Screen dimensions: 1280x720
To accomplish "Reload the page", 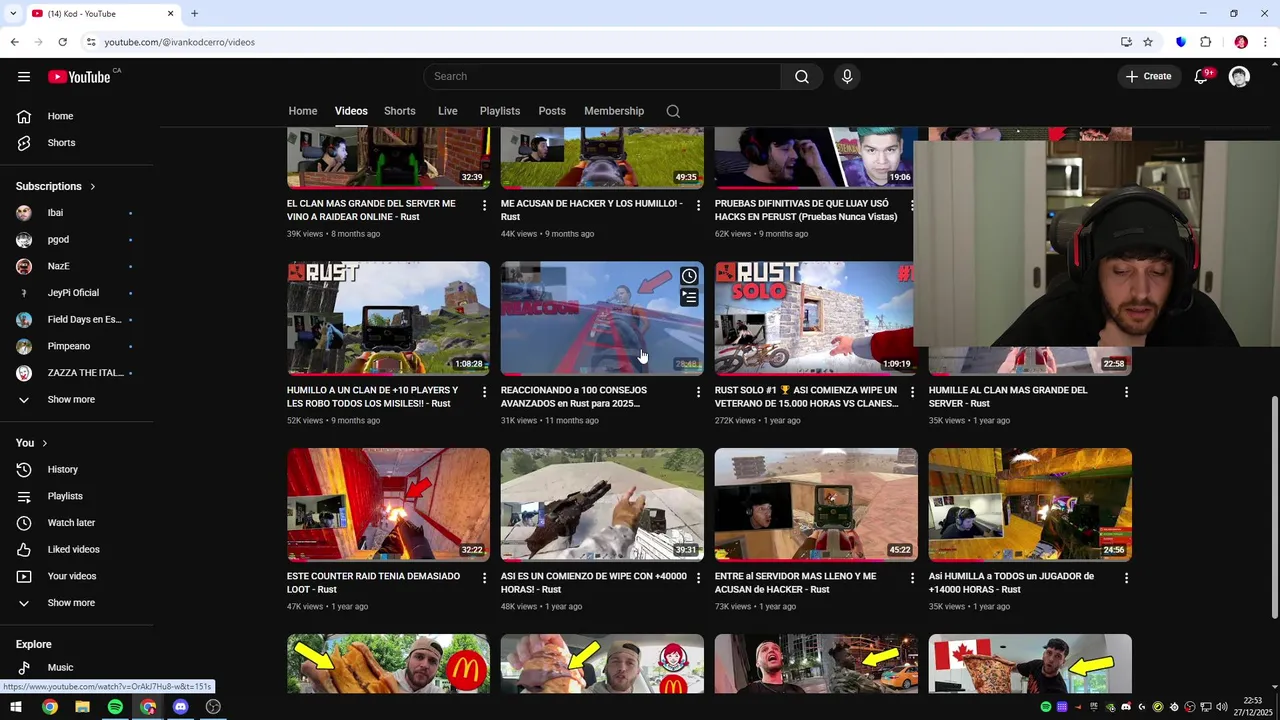I will tap(62, 42).
